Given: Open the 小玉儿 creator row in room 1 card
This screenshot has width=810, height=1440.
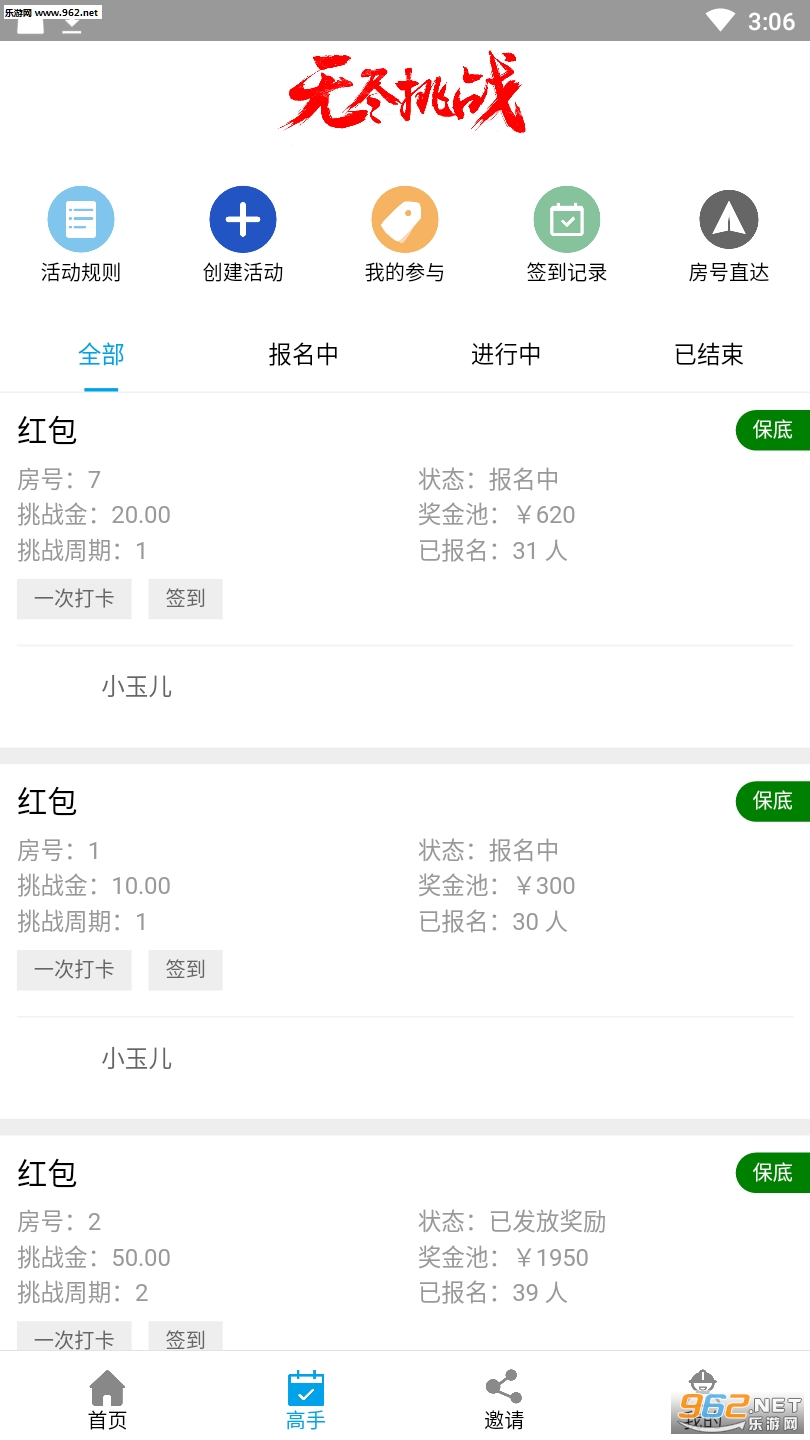Looking at the screenshot, I should click(x=137, y=1058).
